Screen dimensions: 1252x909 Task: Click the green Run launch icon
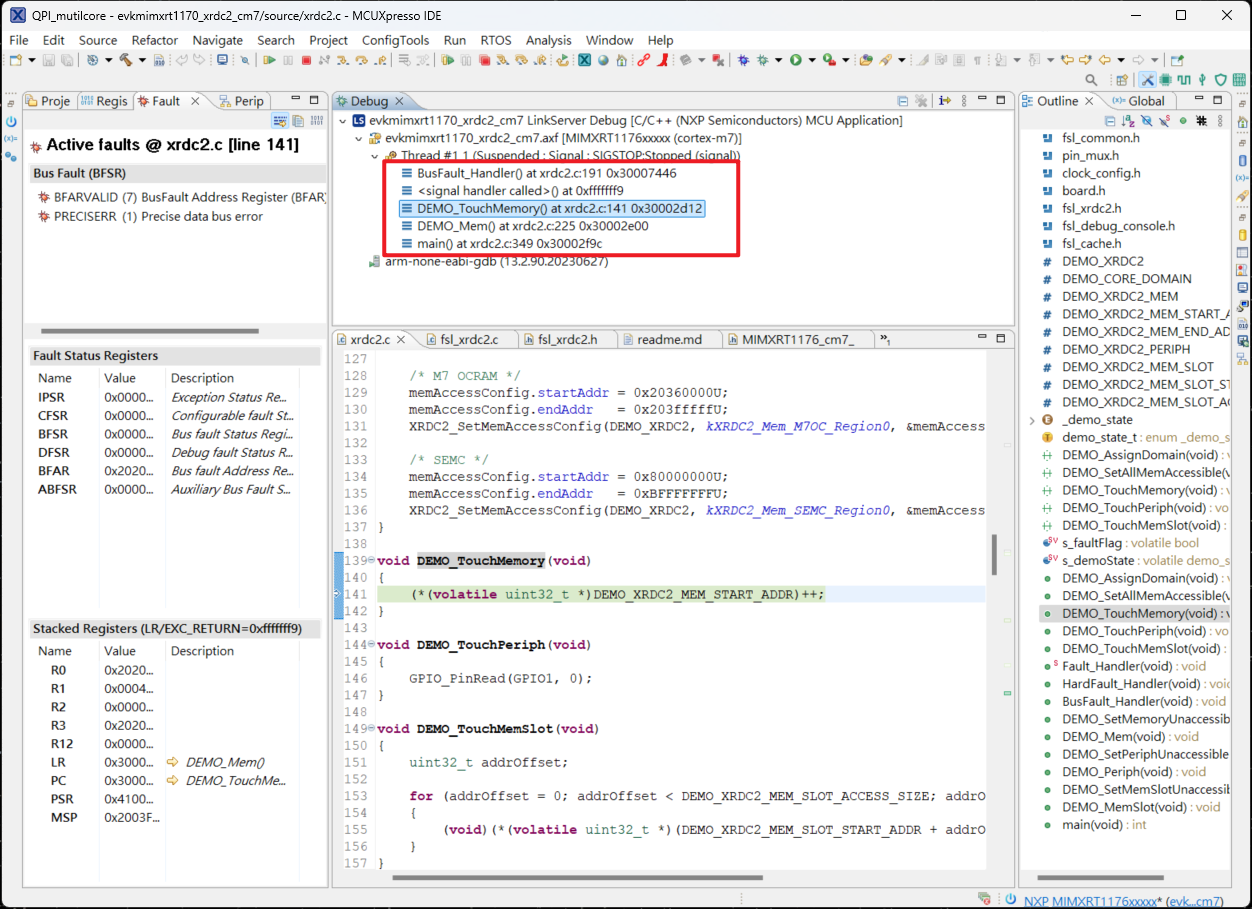(x=796, y=60)
